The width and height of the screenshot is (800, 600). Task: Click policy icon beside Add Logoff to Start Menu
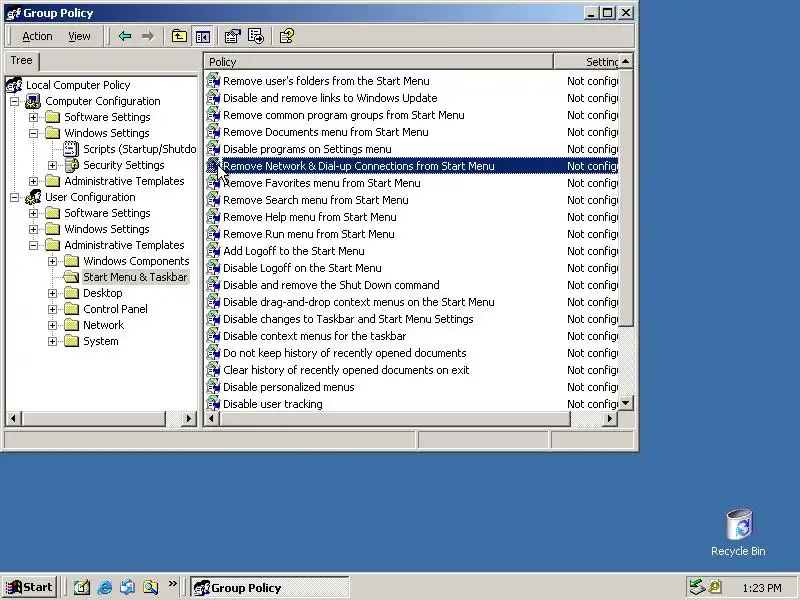click(213, 251)
